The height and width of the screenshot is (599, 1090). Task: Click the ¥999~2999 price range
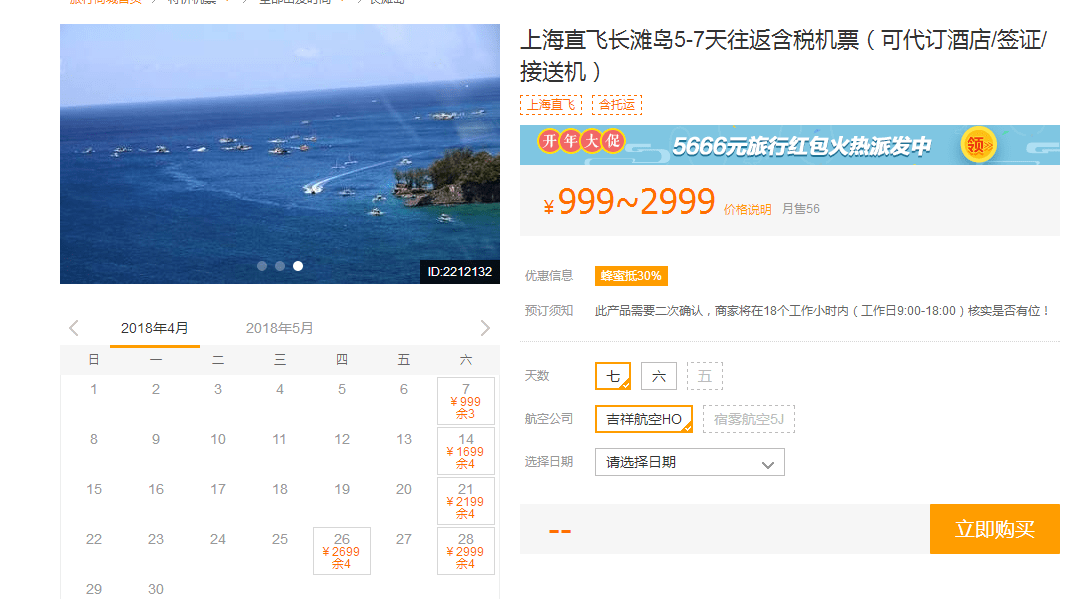click(629, 202)
